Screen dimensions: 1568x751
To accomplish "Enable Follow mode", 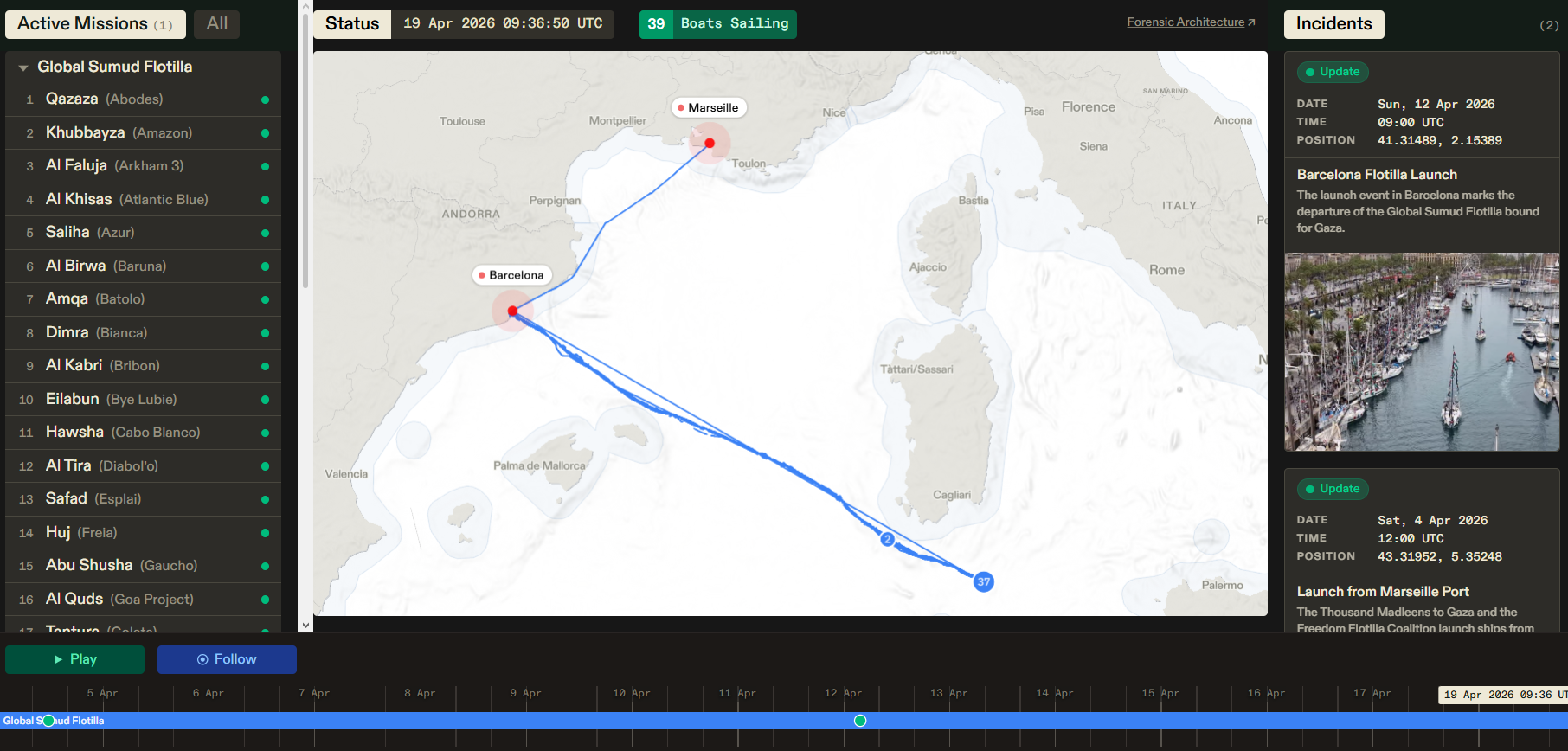I will [227, 659].
